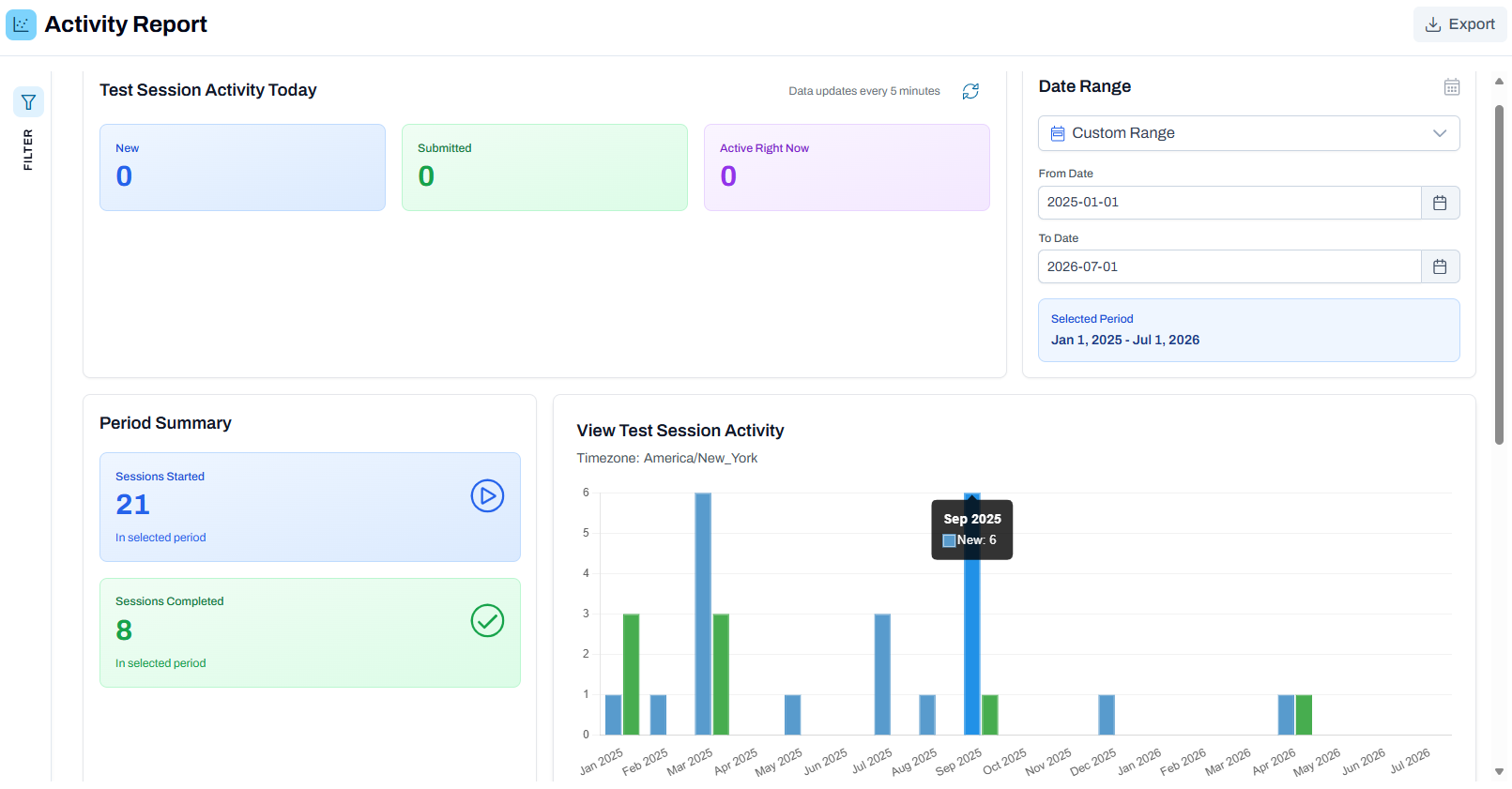Click the vertical scrollbar thumb
Screen dimensions: 1512x789
point(1499,274)
